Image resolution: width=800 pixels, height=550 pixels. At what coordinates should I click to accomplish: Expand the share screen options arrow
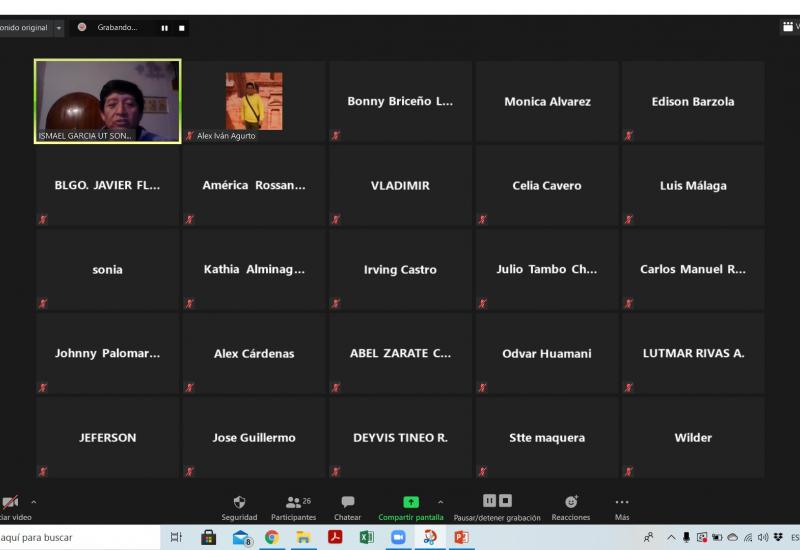pos(440,502)
